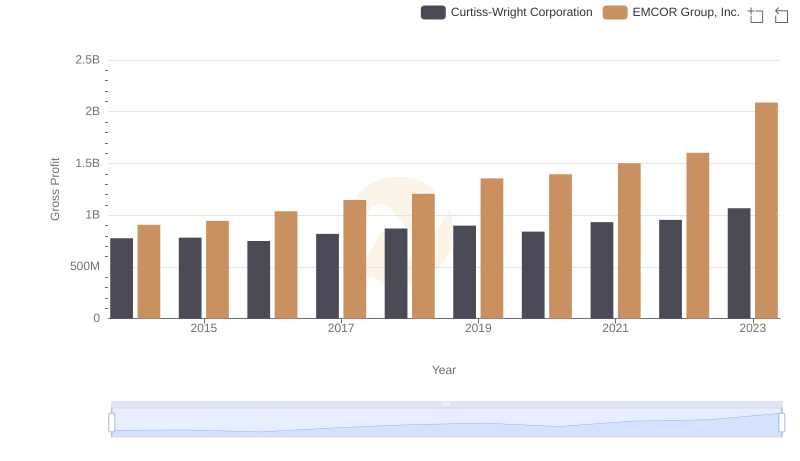
Task: Click the Curtiss-Wright Corporation legend label
Action: pos(521,12)
